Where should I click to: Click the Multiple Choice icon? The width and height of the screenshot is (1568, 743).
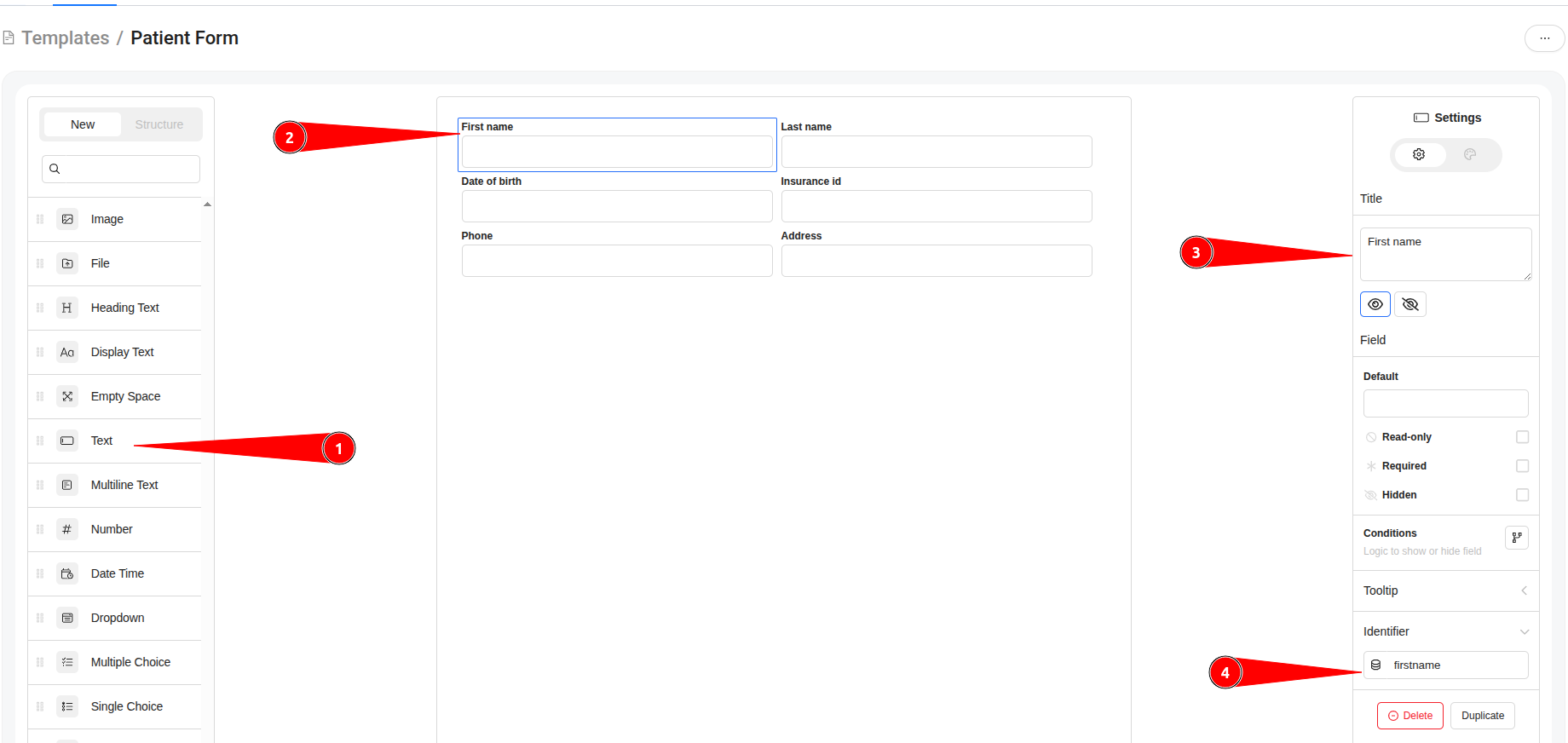pos(67,662)
